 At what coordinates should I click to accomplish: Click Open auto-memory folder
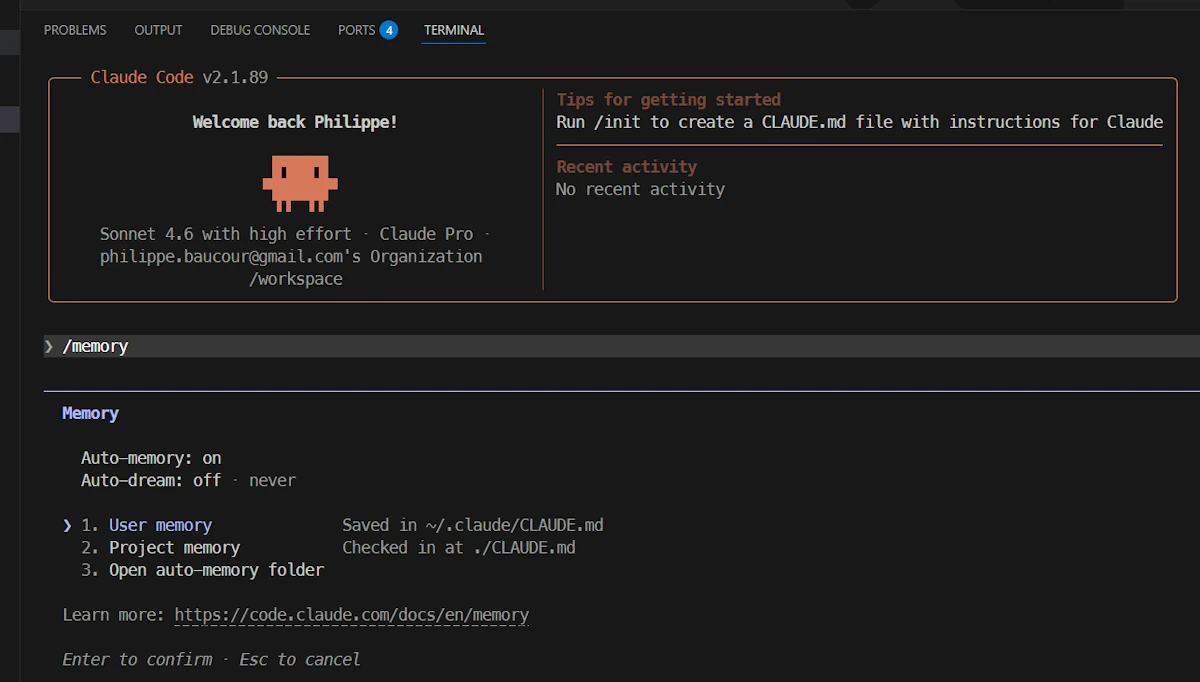point(215,569)
